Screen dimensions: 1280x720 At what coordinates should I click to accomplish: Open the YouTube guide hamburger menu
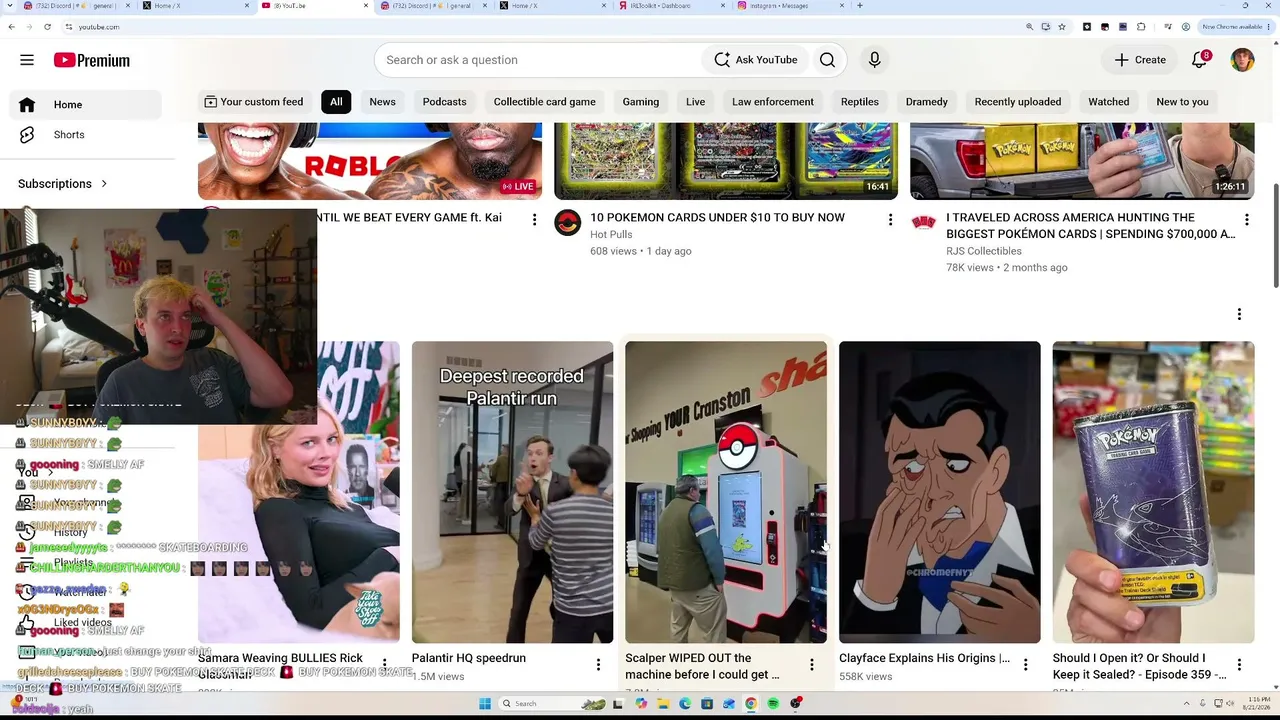[27, 60]
